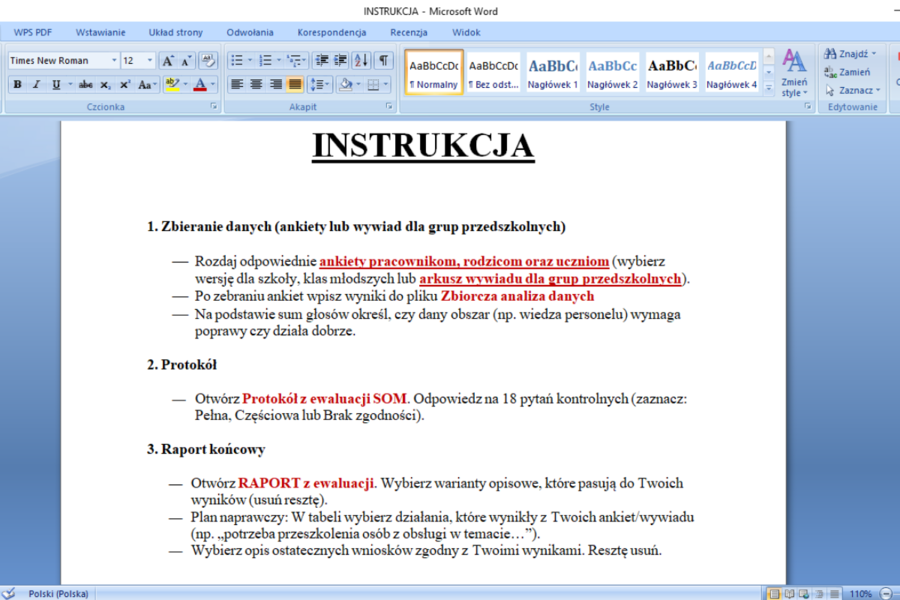Apply the Nagłówek 2 style
This screenshot has height=600, width=900.
point(612,72)
